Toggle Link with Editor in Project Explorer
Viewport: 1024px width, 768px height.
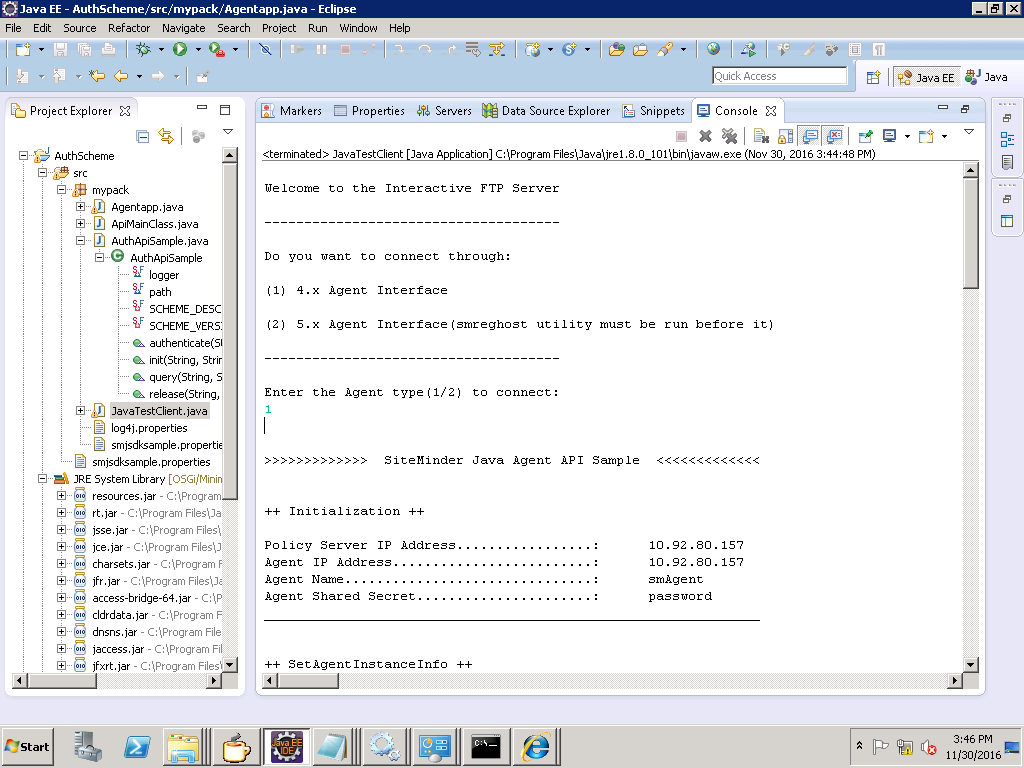[x=166, y=136]
